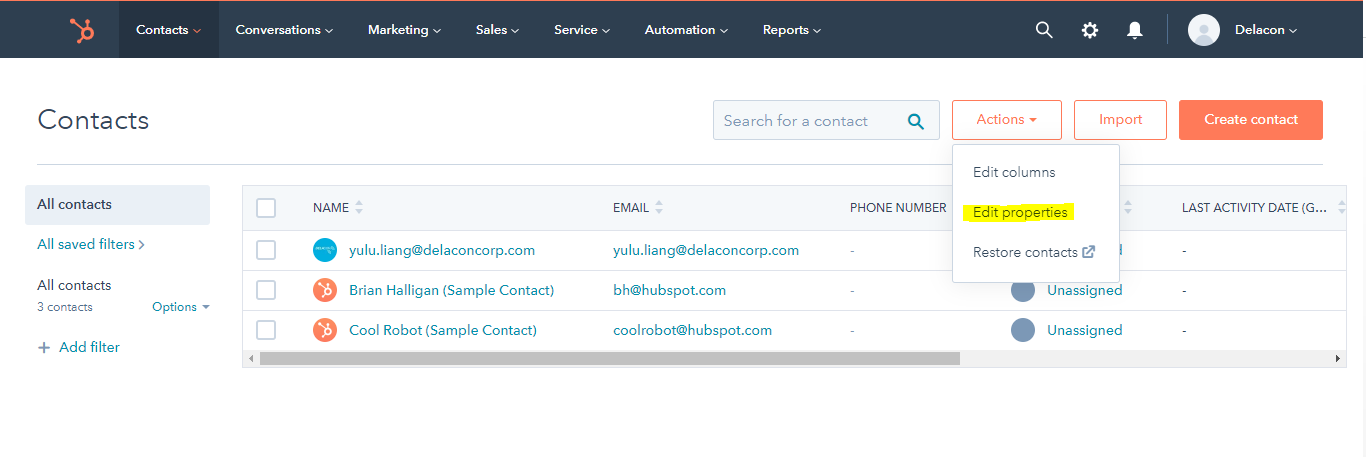
Task: Open search via top magnifier icon
Action: (x=1044, y=30)
